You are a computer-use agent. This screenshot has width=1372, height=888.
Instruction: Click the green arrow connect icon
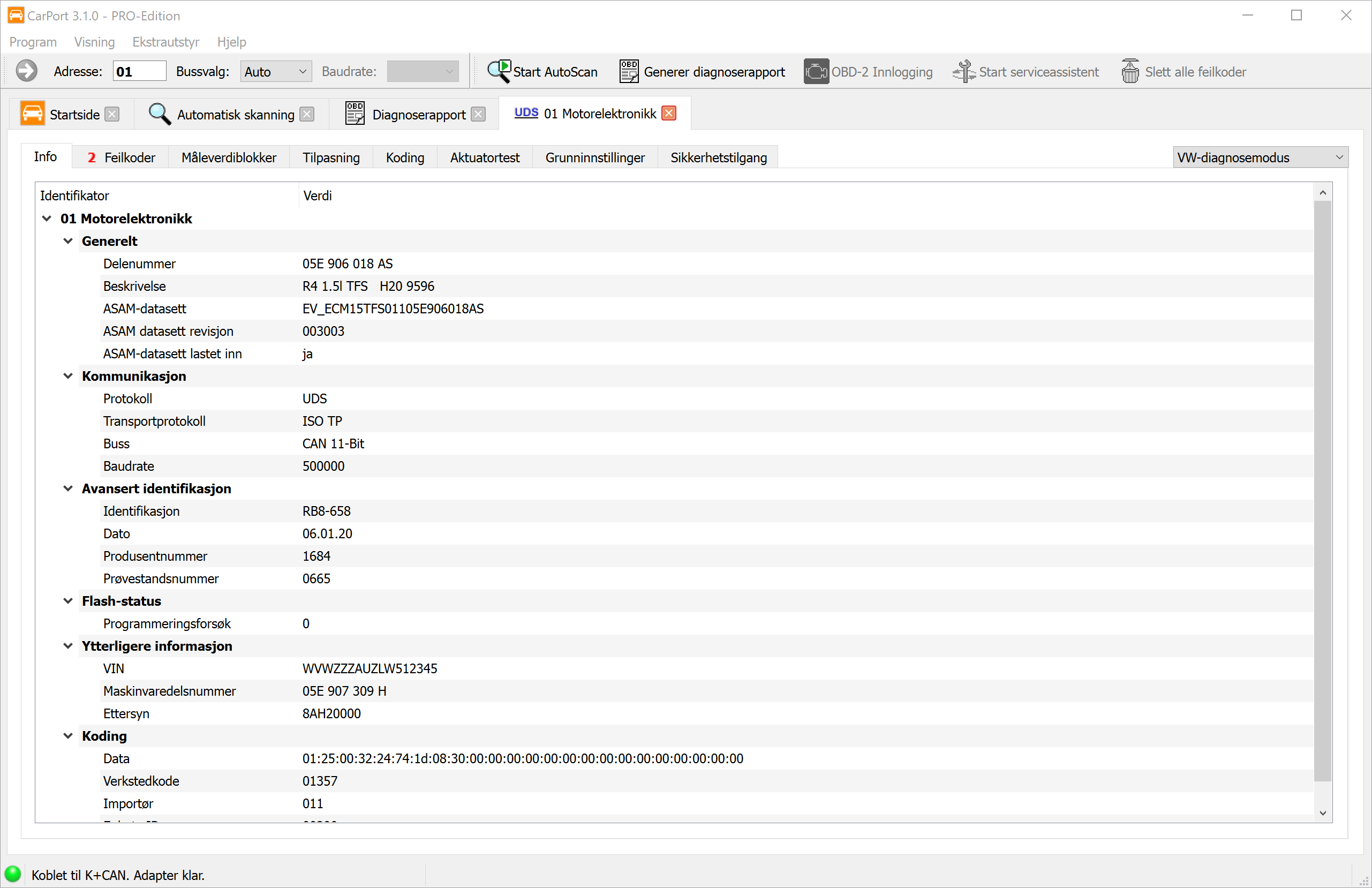click(x=27, y=72)
